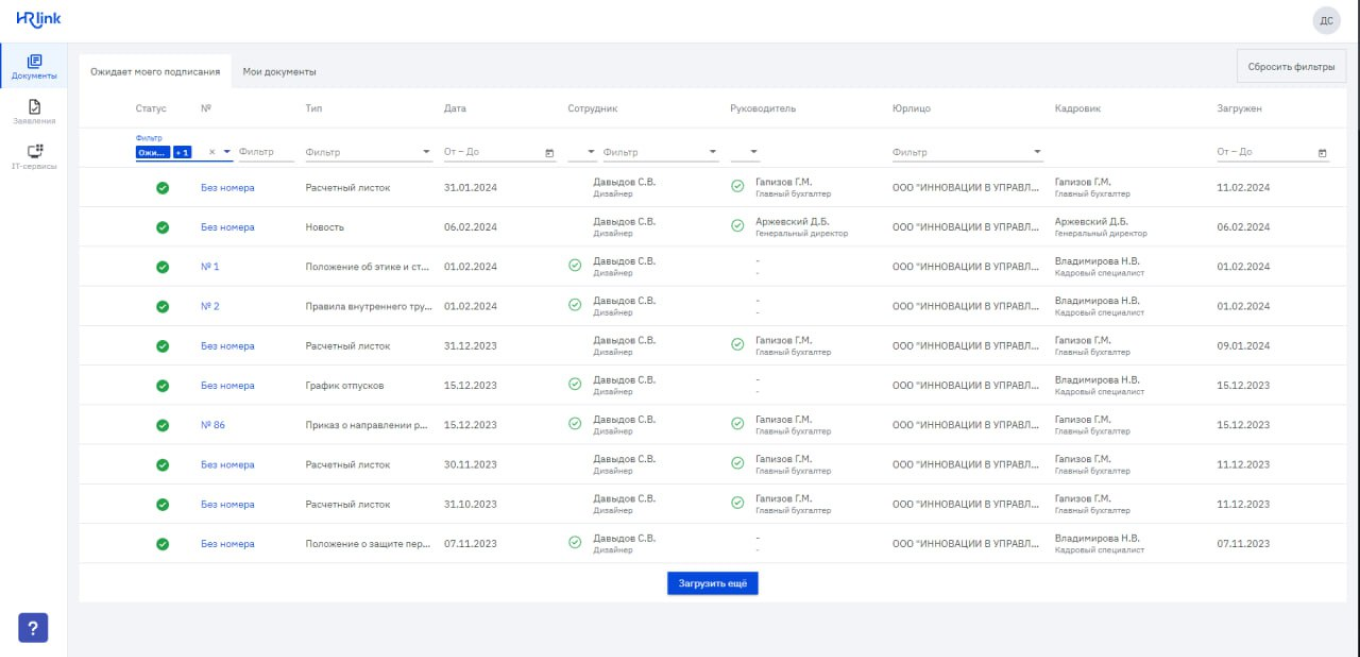
Task: Switch to the Мои документы tab
Action: coord(279,72)
